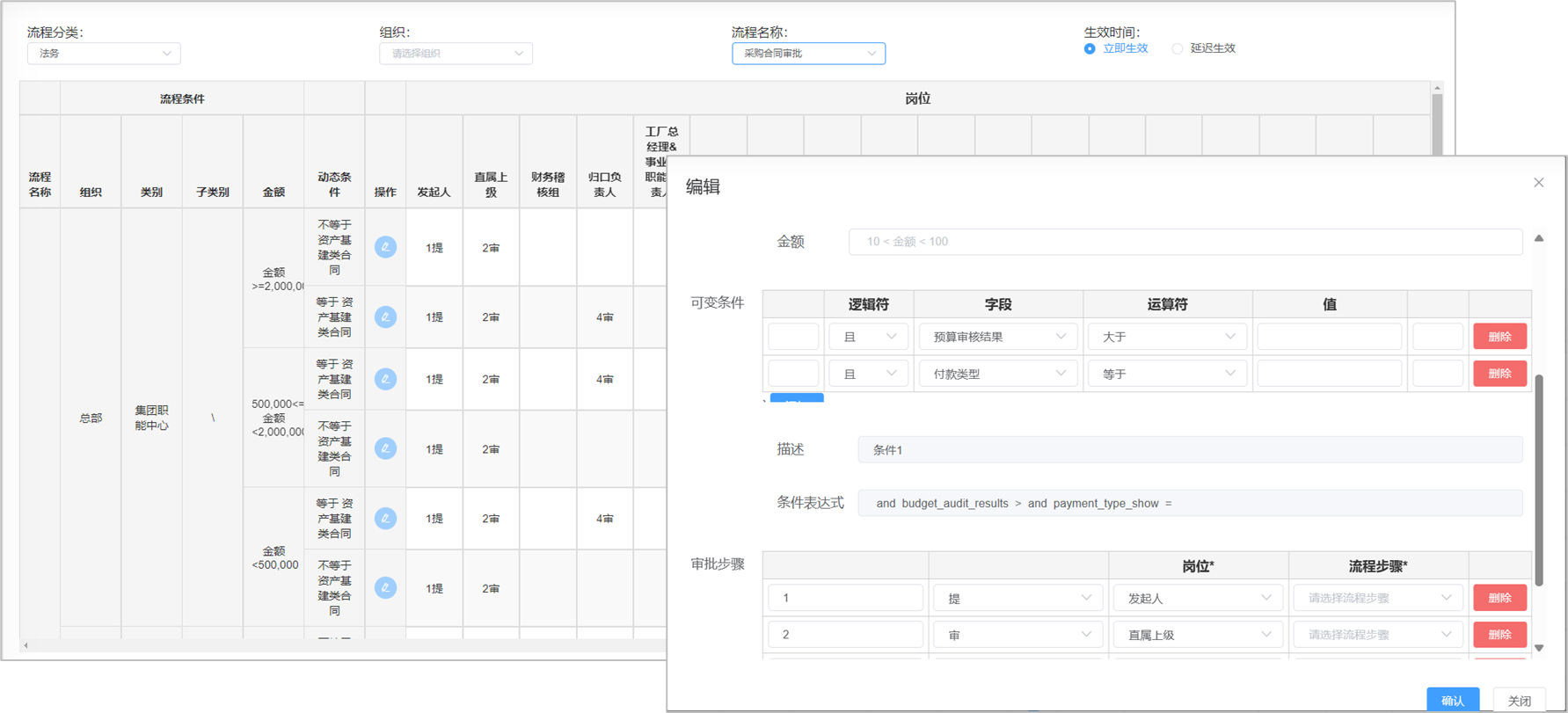The image size is (1568, 713).
Task: Click the main table horizontal scroll-left arrow
Action: click(26, 645)
